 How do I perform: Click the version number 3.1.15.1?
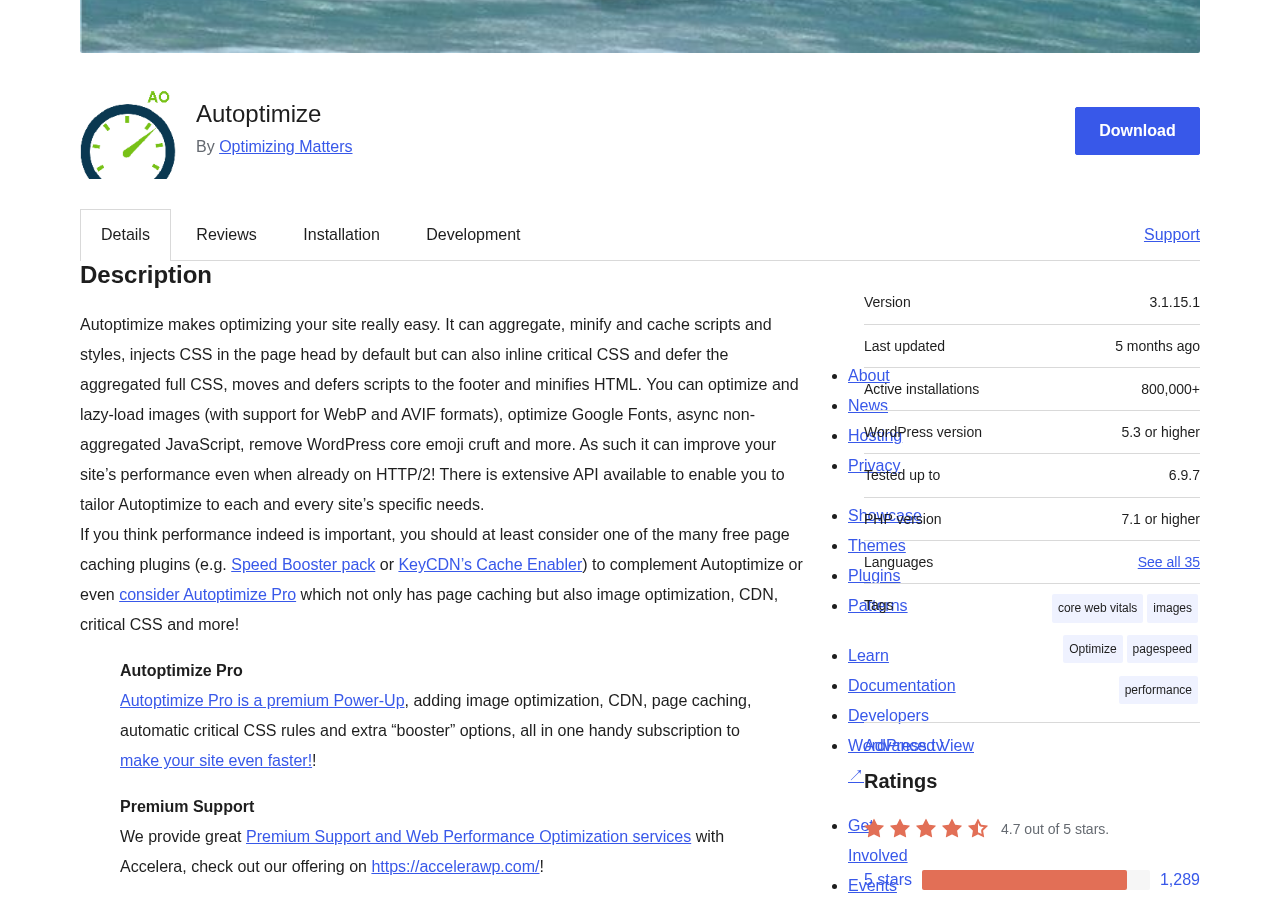click(1174, 302)
